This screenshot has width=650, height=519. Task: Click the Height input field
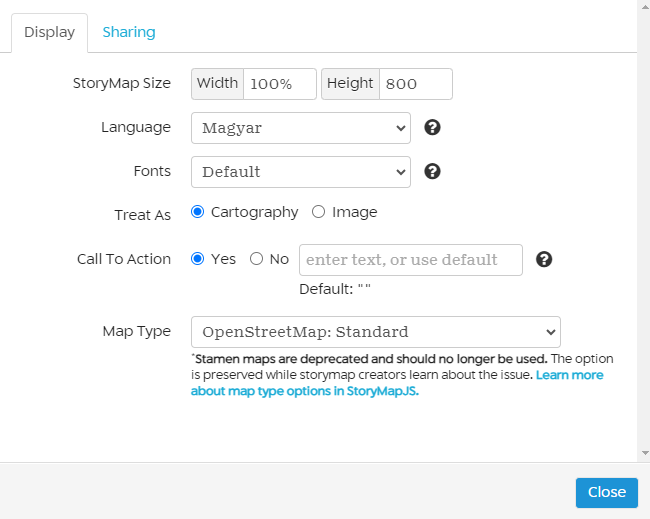coord(415,84)
